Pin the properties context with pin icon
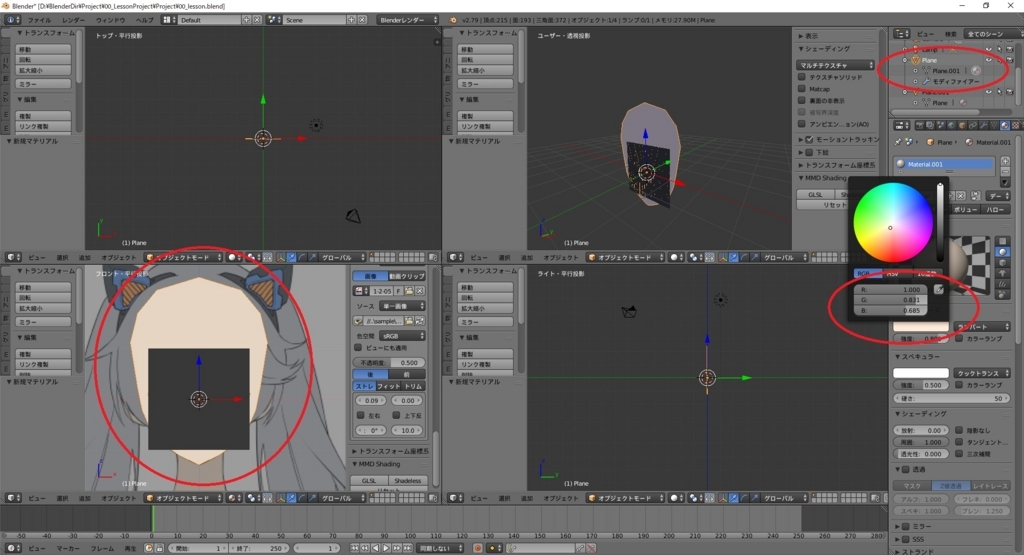This screenshot has width=1024, height=555. (x=899, y=142)
